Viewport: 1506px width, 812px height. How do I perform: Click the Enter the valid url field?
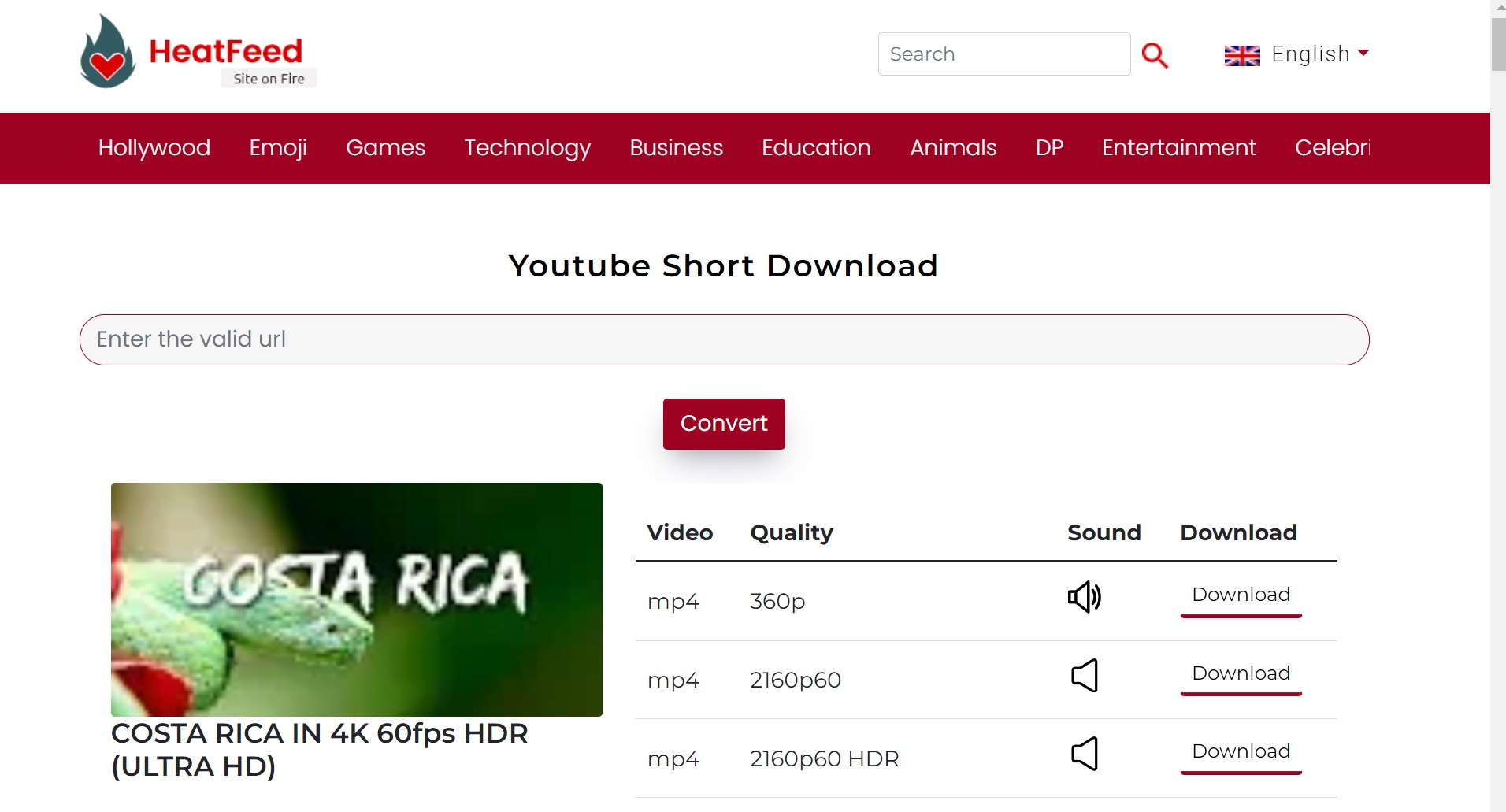(x=724, y=339)
